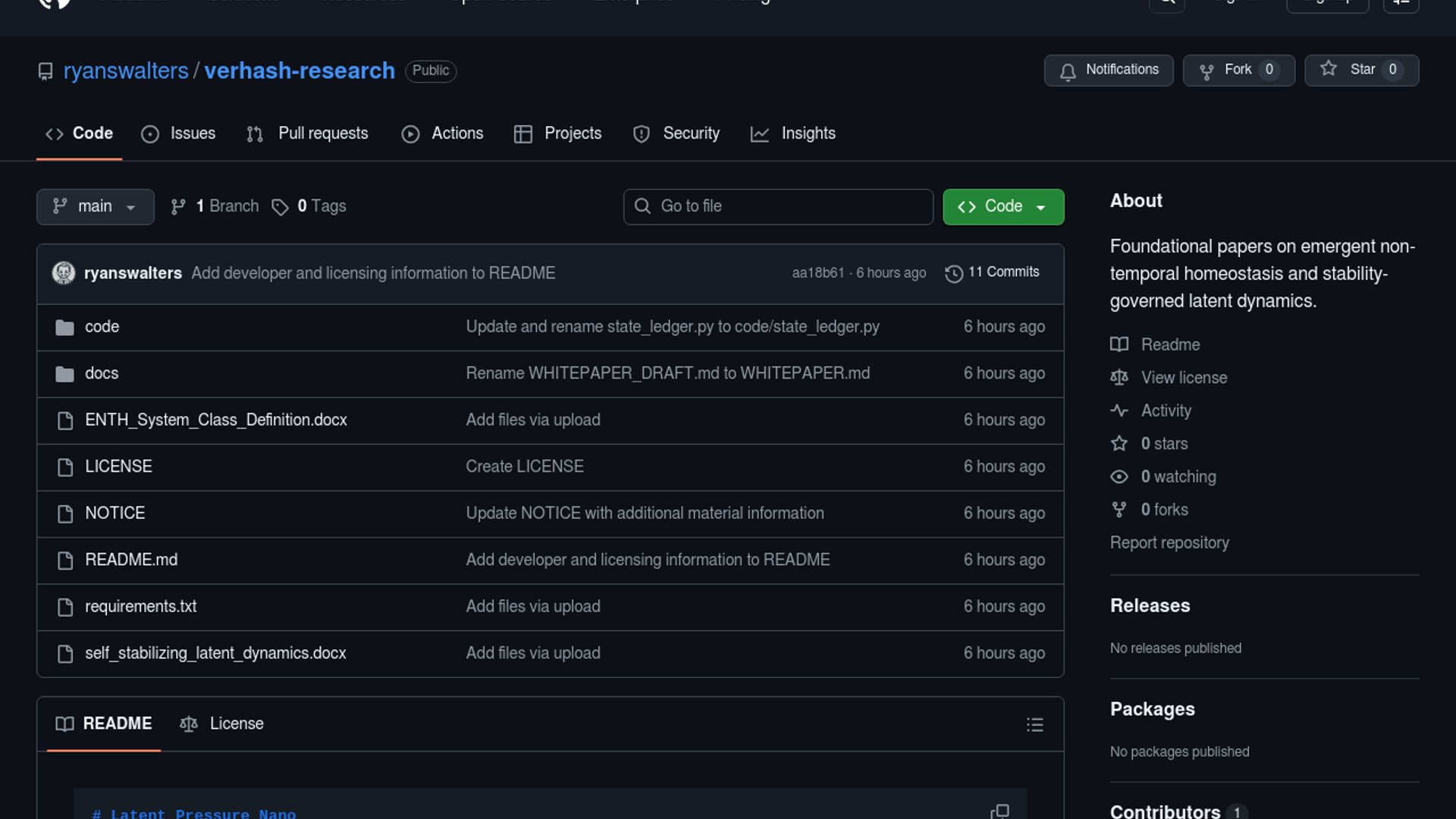Click the Notifications bell button
The height and width of the screenshot is (819, 1456).
point(1108,70)
